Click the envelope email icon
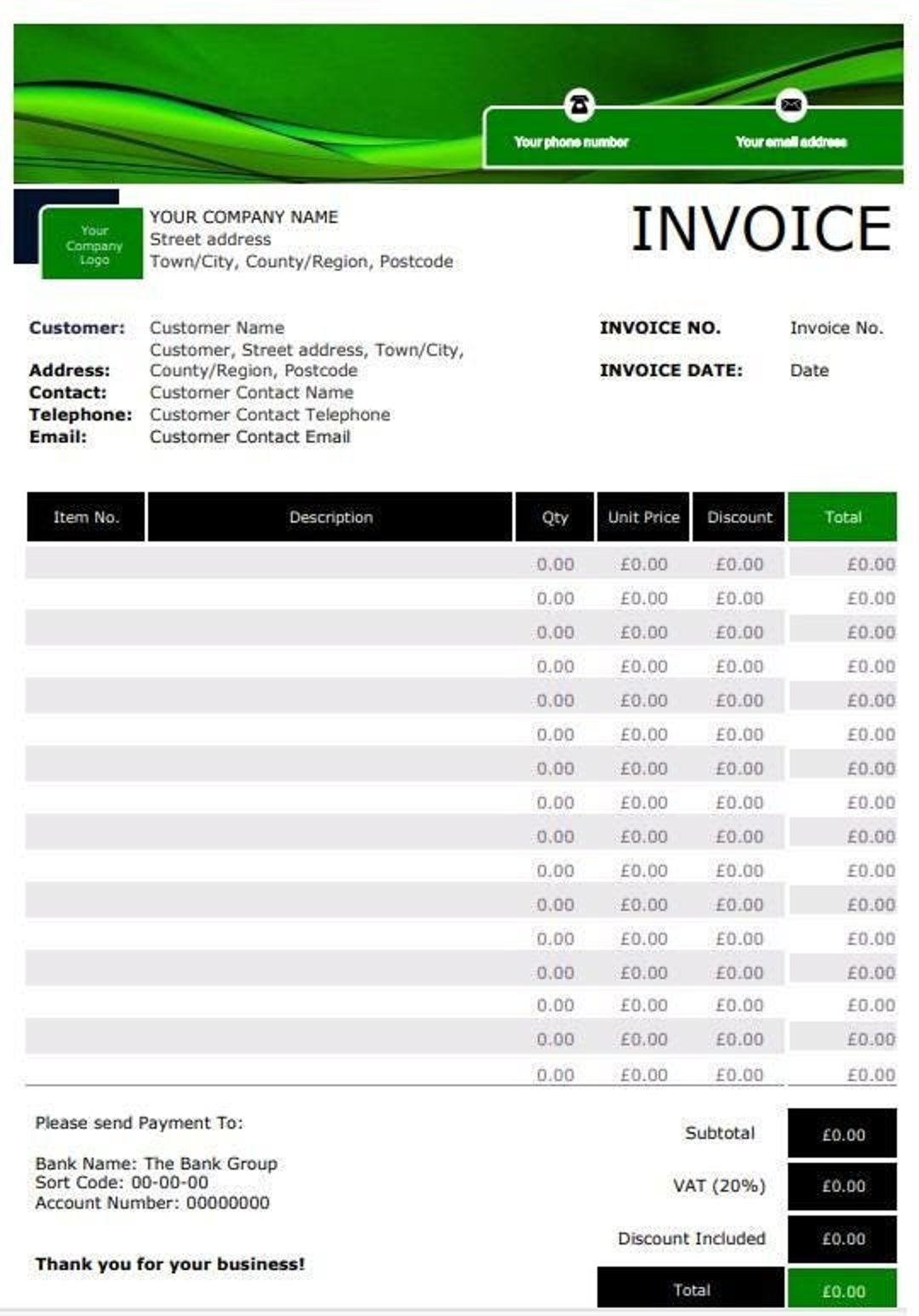919x1316 pixels. pos(791,106)
